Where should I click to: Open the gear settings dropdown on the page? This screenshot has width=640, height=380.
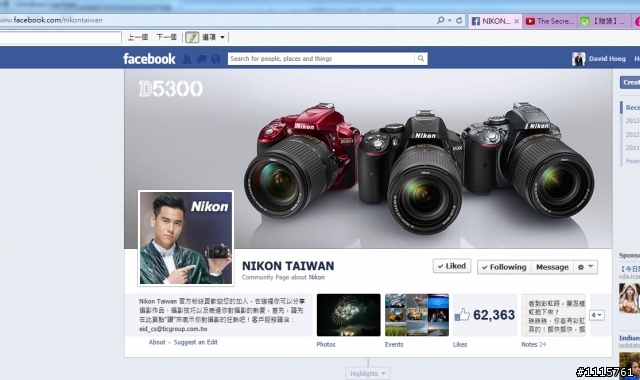coord(585,267)
